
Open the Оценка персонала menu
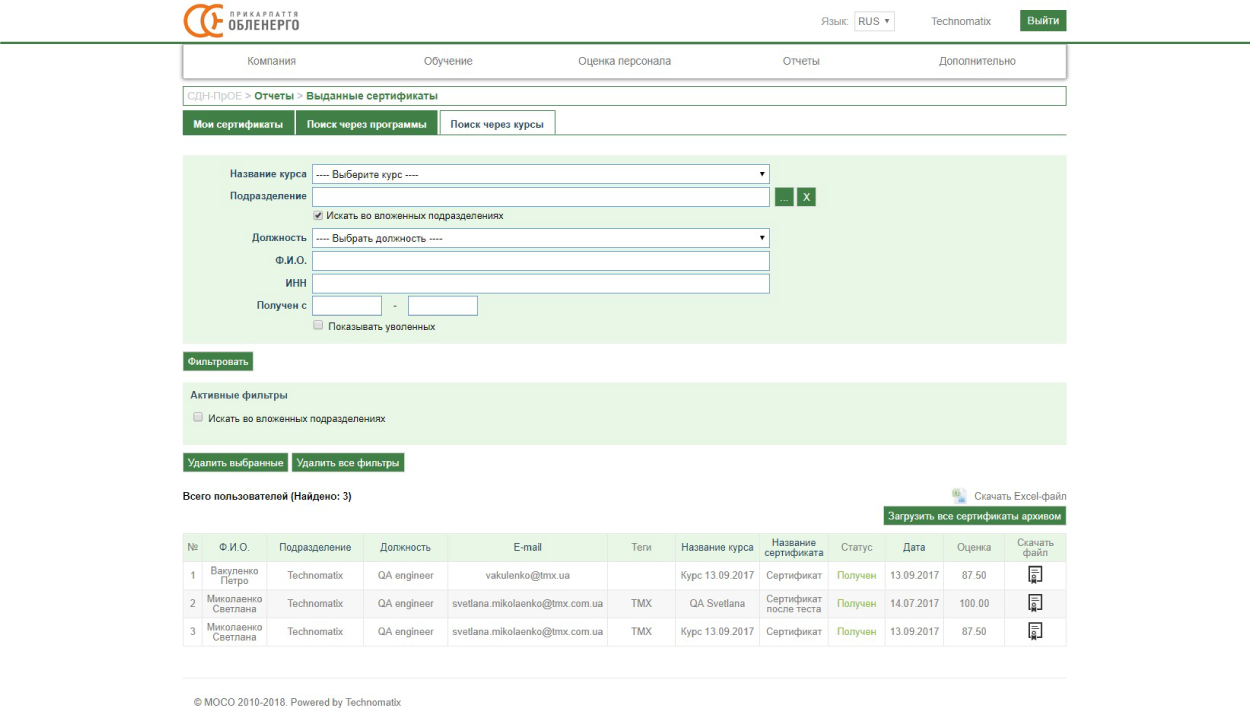tap(625, 61)
